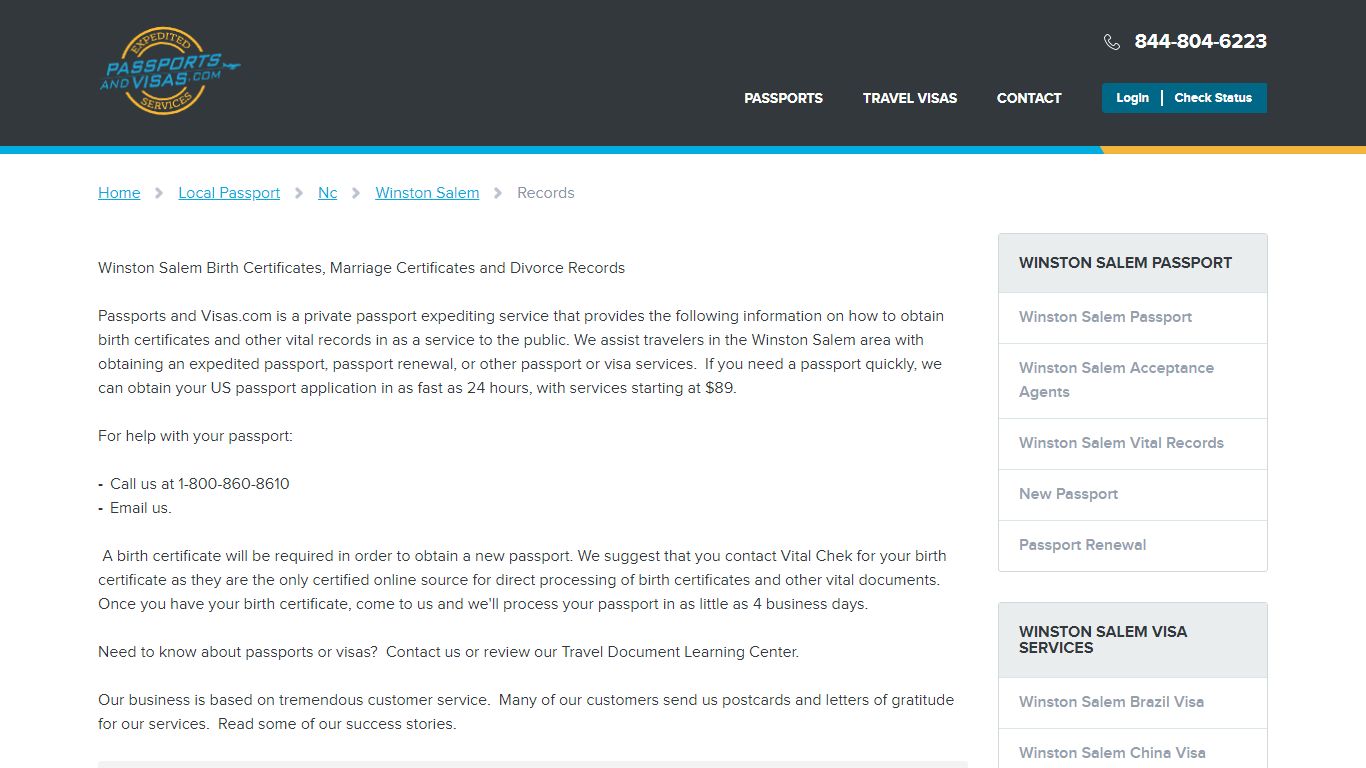This screenshot has width=1366, height=768.
Task: Click the page title about Birth Certificates
Action: point(361,268)
